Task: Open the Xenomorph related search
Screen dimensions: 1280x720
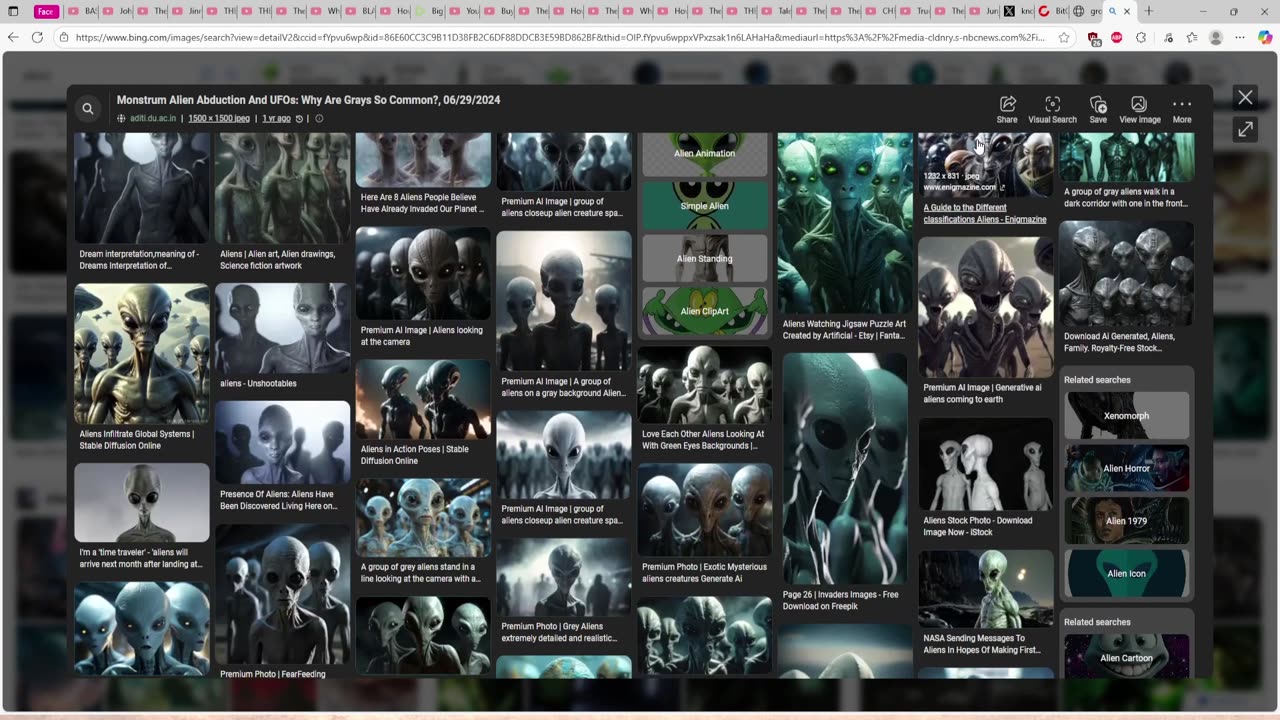Action: (1127, 415)
